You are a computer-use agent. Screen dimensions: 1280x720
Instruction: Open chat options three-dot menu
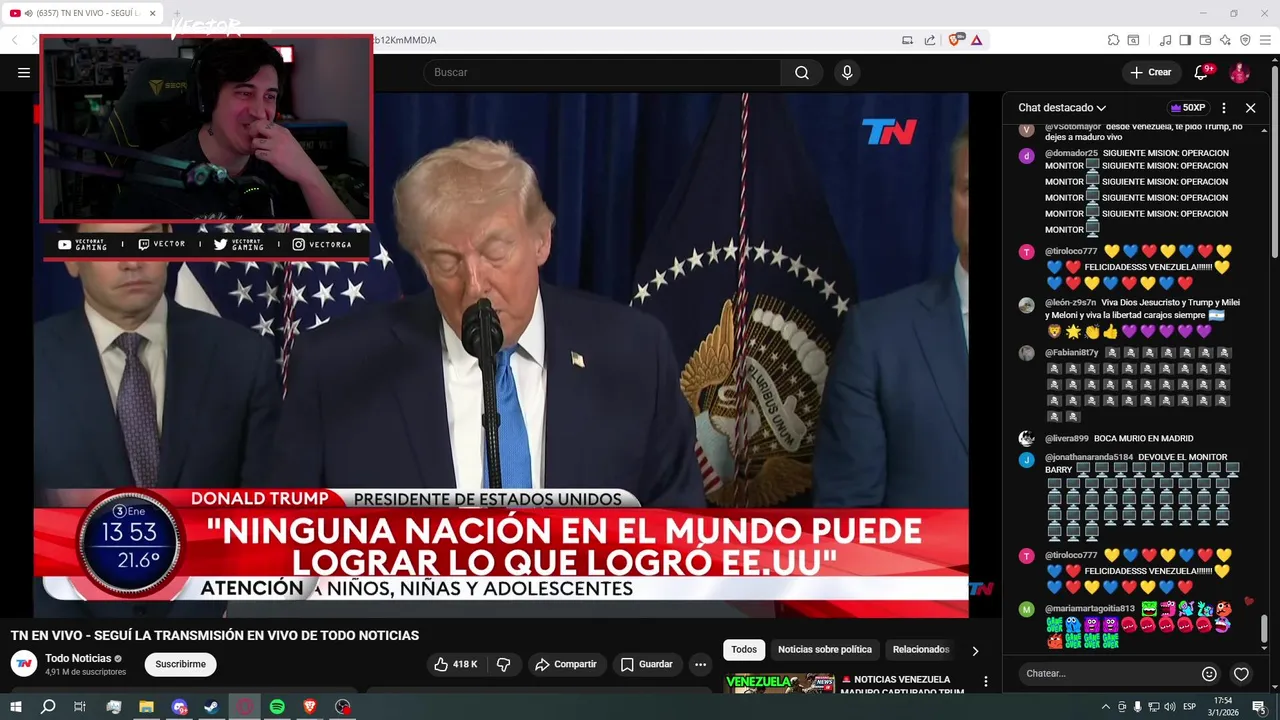click(1224, 108)
